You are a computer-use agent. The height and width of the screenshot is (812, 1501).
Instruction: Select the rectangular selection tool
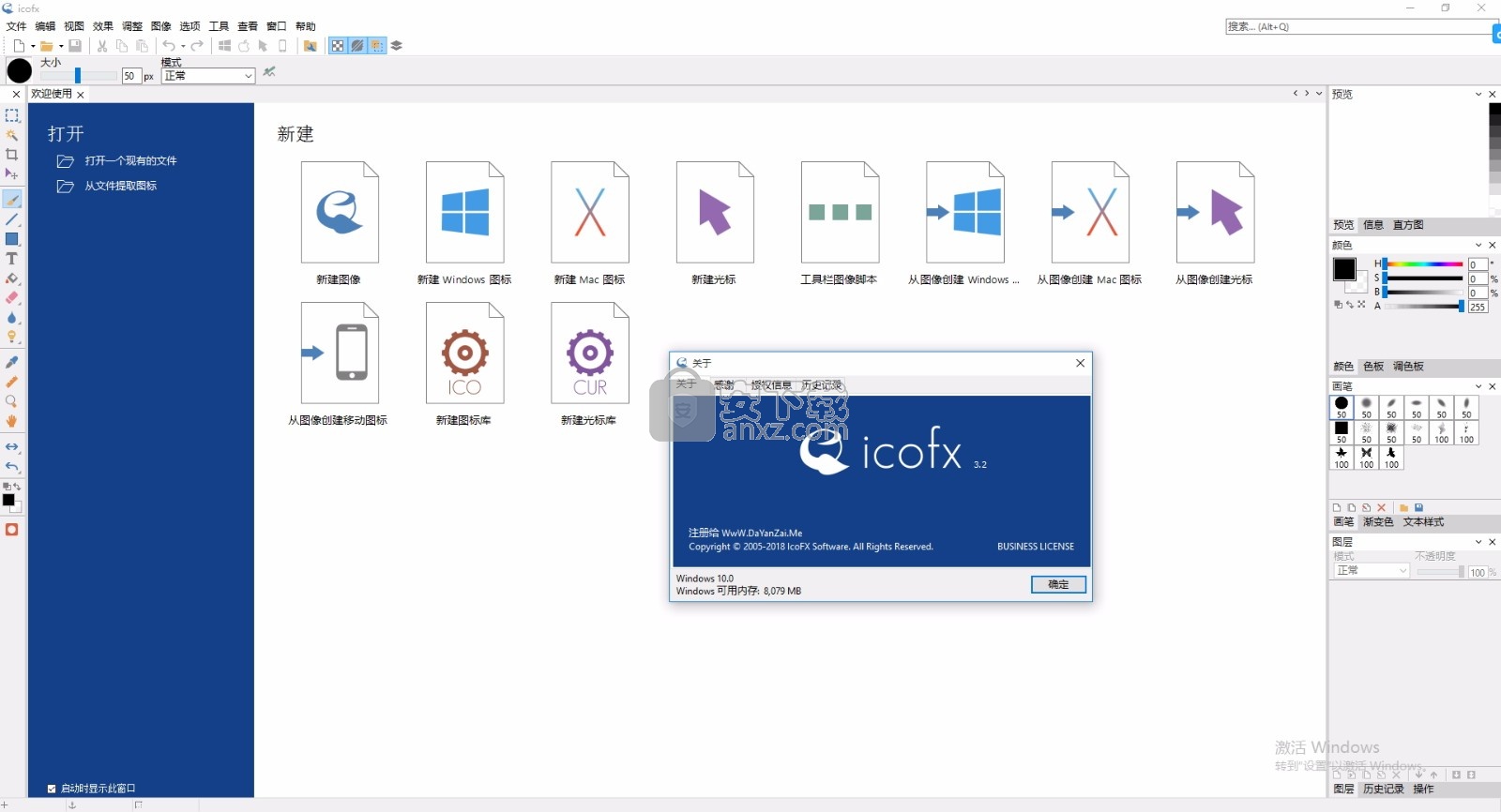(12, 115)
